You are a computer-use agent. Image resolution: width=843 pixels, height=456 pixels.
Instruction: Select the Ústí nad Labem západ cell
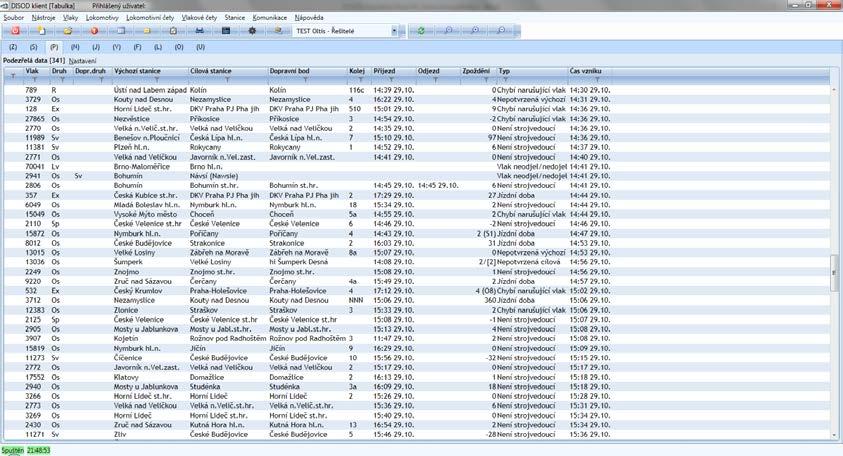point(150,90)
